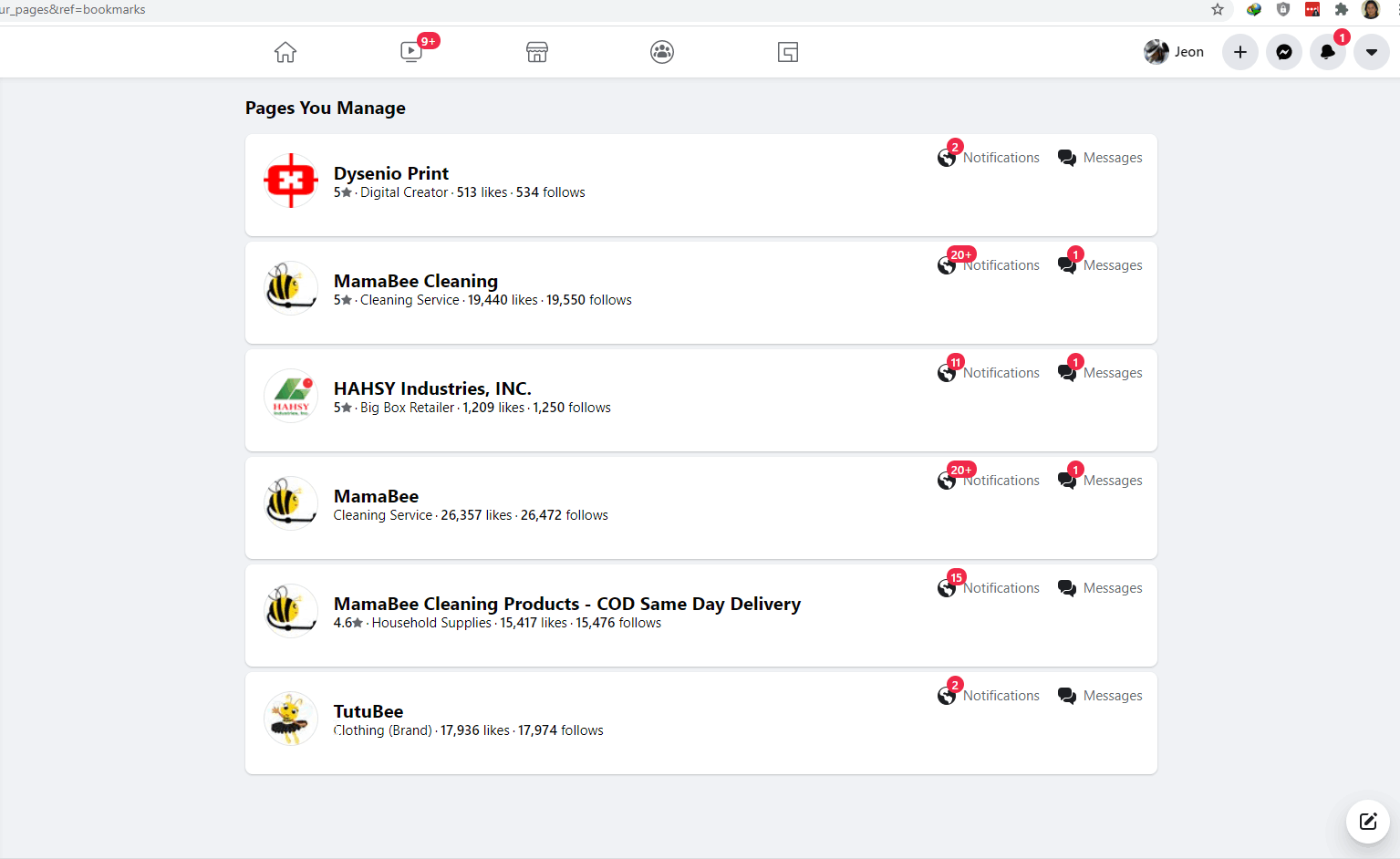Start a new message with compose icon
1400x859 pixels.
[1368, 822]
